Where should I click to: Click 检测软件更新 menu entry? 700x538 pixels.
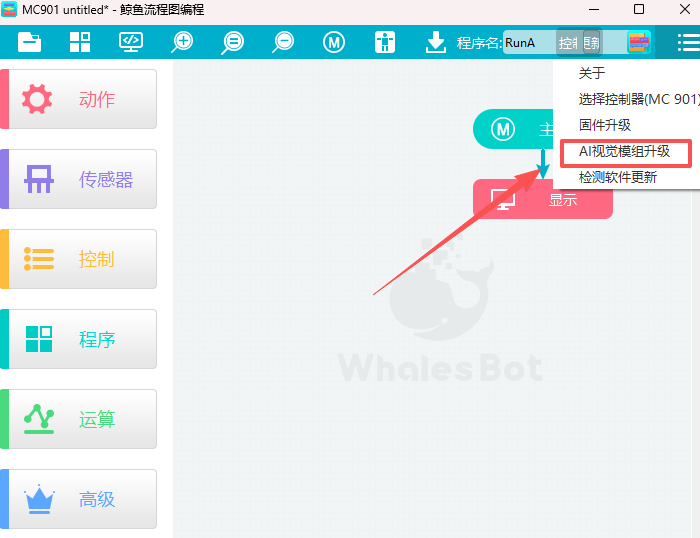618,177
